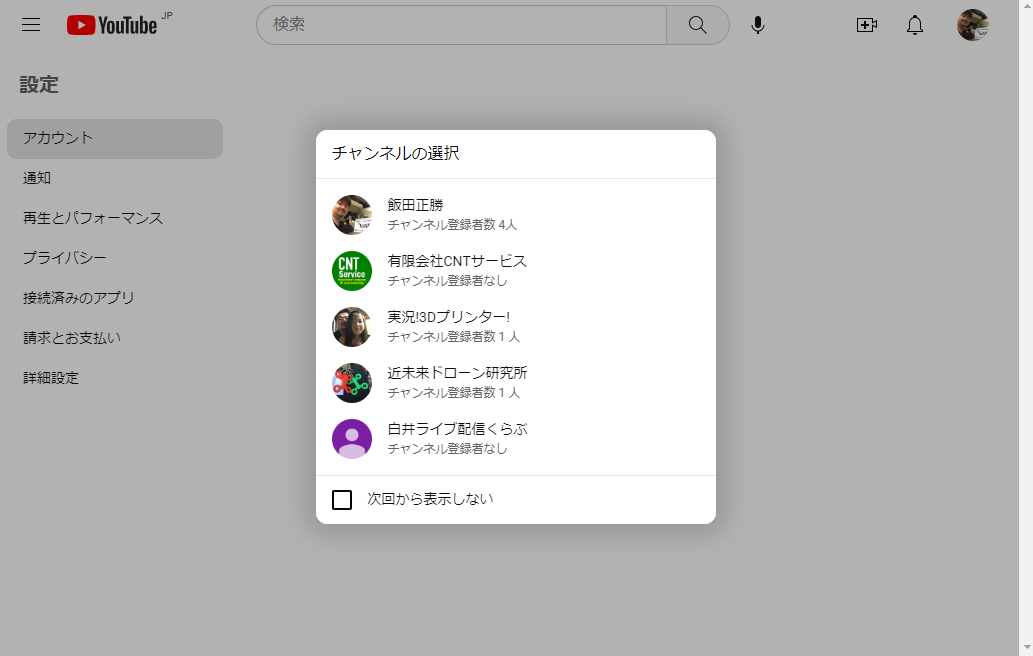Choose the 実況!3Dプリンター! channel

point(448,317)
